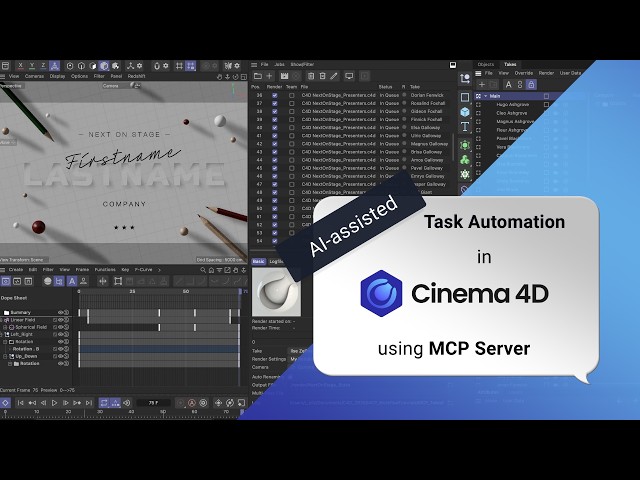Click the automatic mode 'A' icon in timeline
This screenshot has width=640, height=480.
[72, 281]
